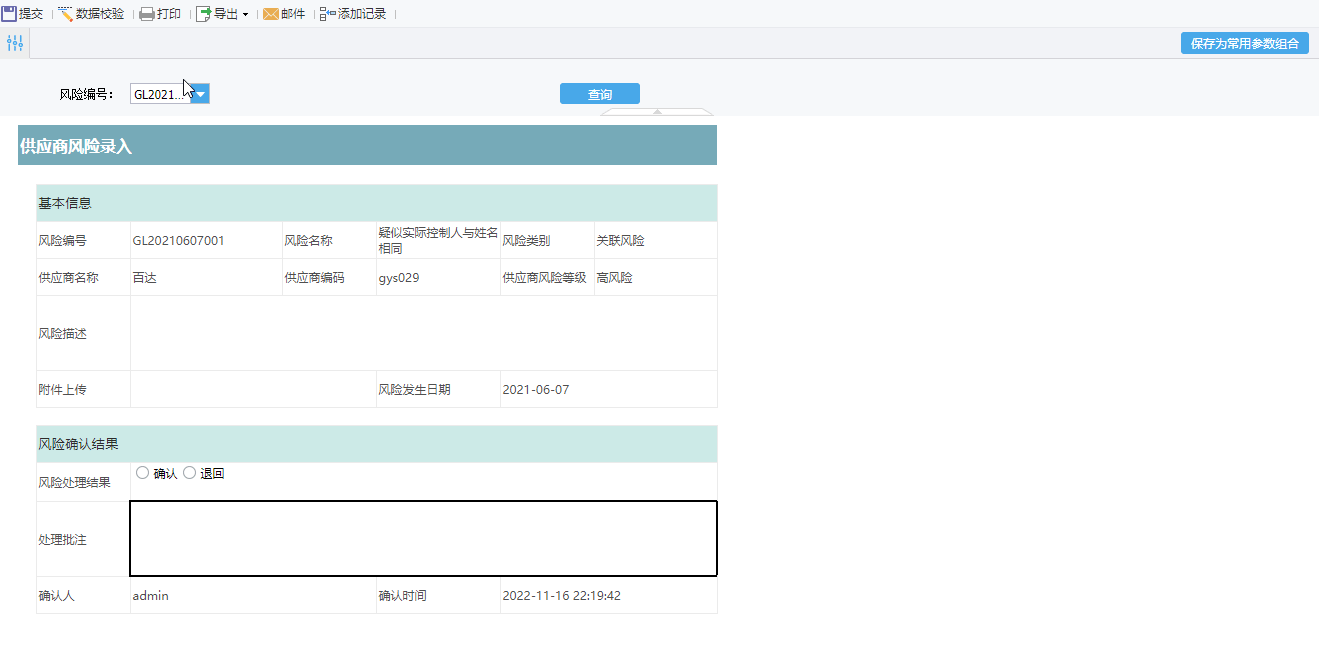This screenshot has height=657, width=1319.
Task: Click the 打印 printer icon
Action: click(x=147, y=14)
